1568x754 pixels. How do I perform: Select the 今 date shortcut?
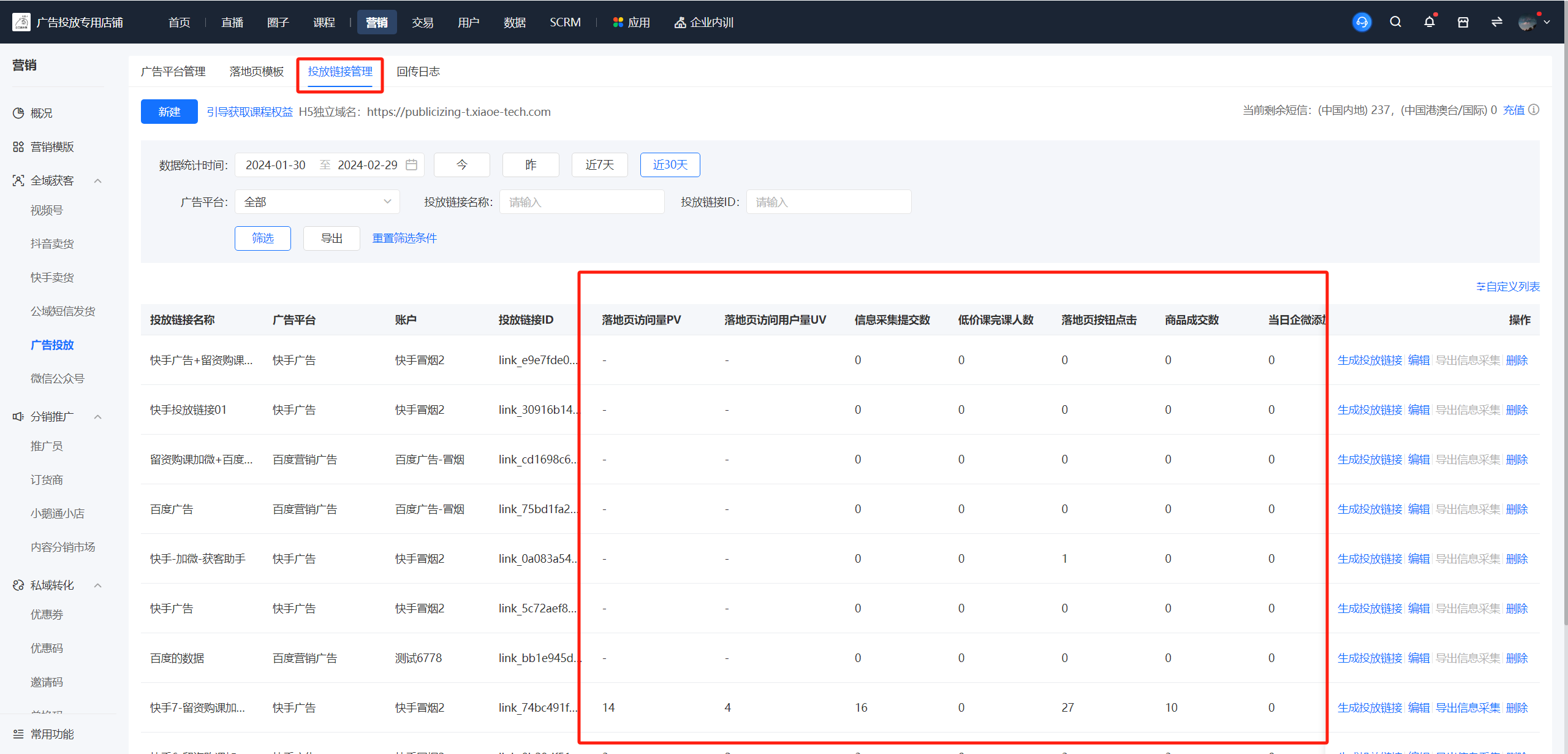(x=462, y=165)
